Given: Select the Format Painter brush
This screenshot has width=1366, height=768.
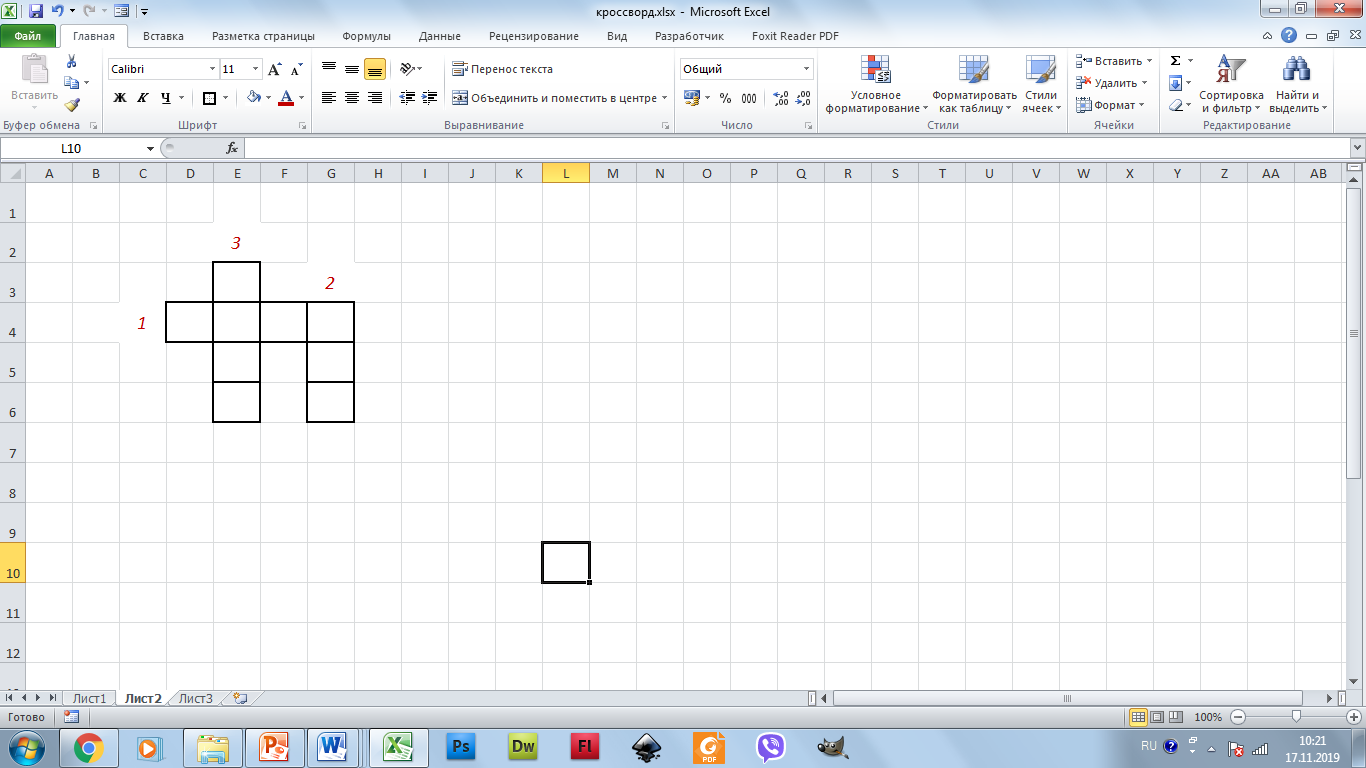Looking at the screenshot, I should point(72,104).
